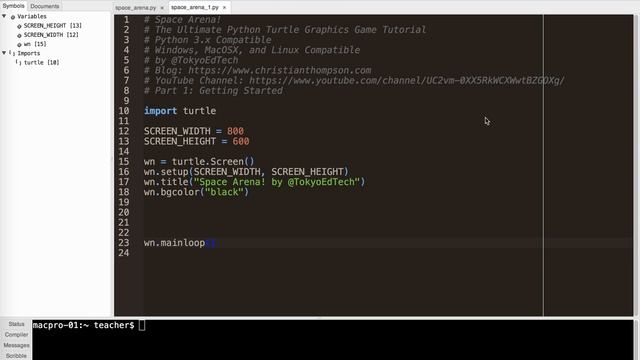Click the Imports group icon
The image size is (640, 360).
[x=12, y=53]
